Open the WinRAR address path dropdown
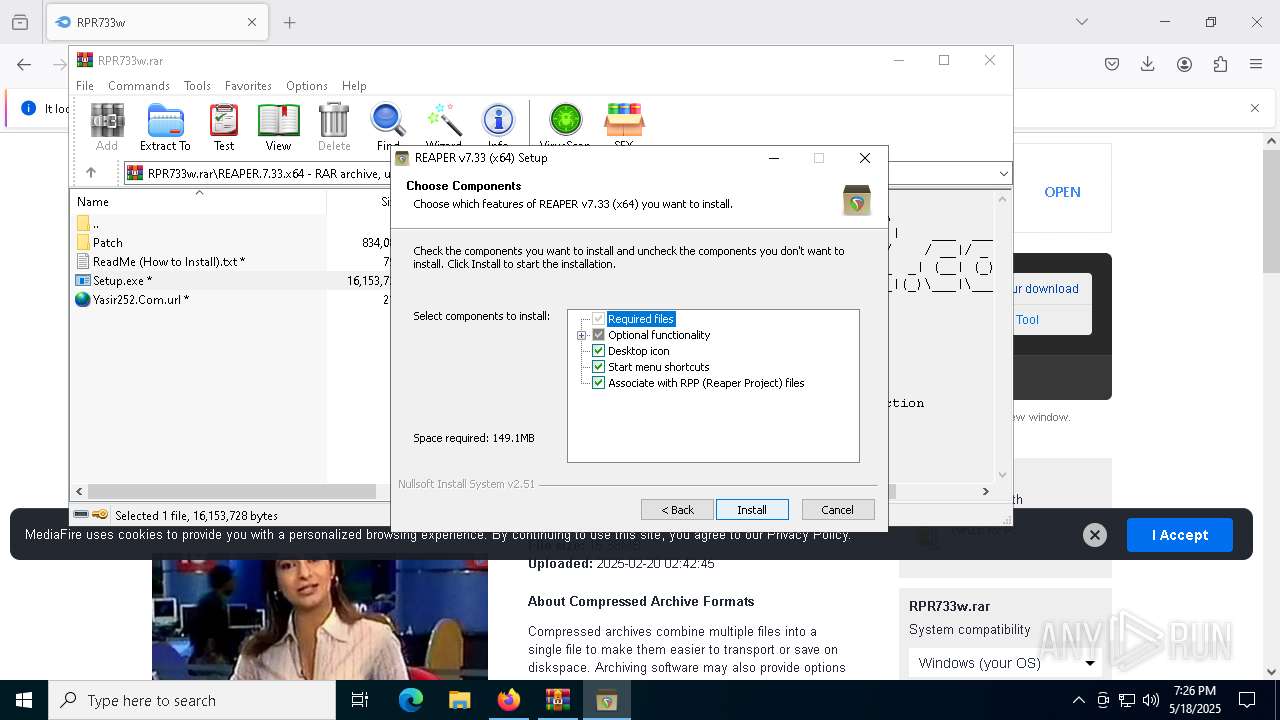The height and width of the screenshot is (720, 1280). (1003, 173)
